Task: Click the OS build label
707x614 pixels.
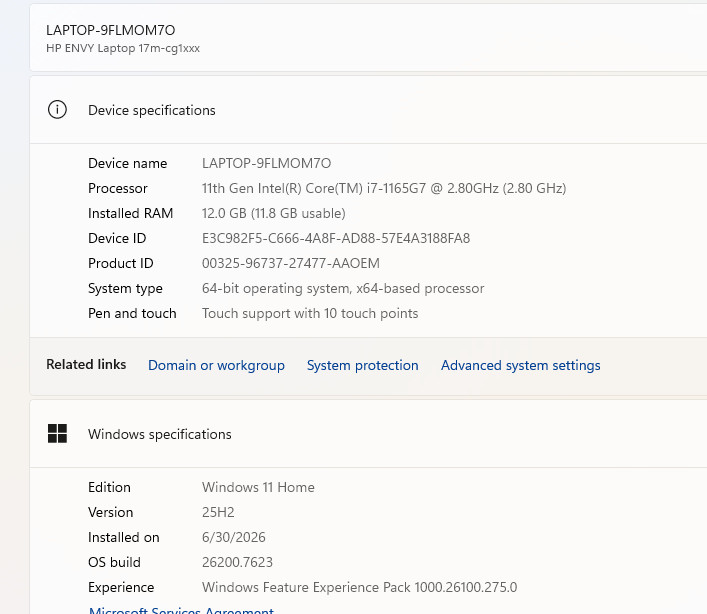Action: [x=115, y=563]
